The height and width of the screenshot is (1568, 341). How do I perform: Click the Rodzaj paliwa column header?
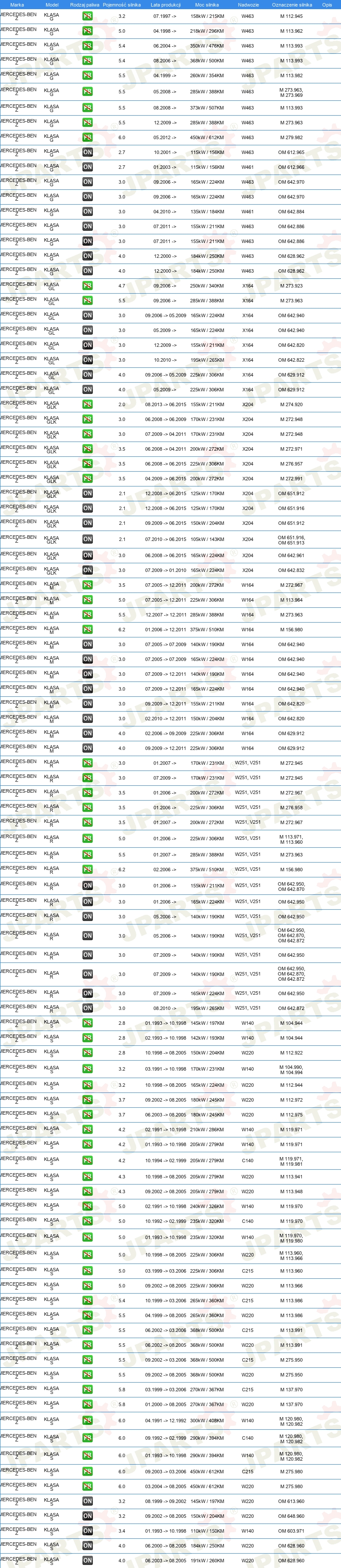[85, 5]
